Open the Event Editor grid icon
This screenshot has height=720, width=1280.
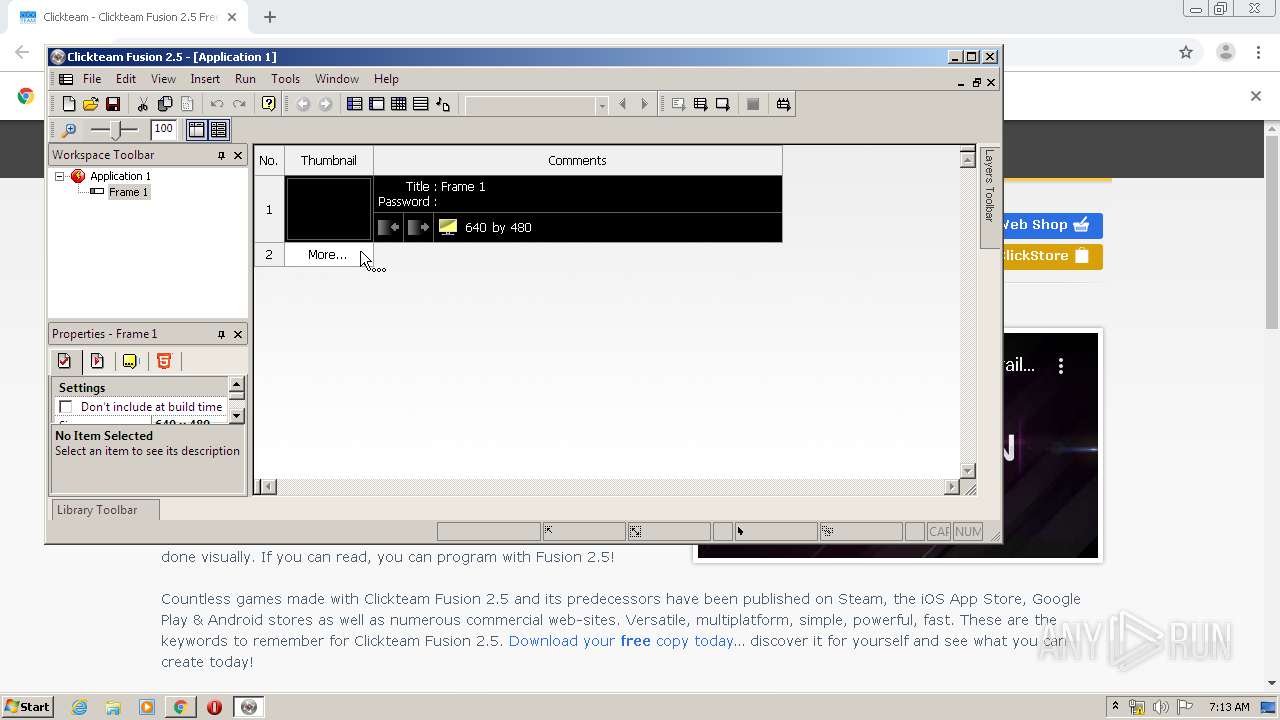(399, 104)
